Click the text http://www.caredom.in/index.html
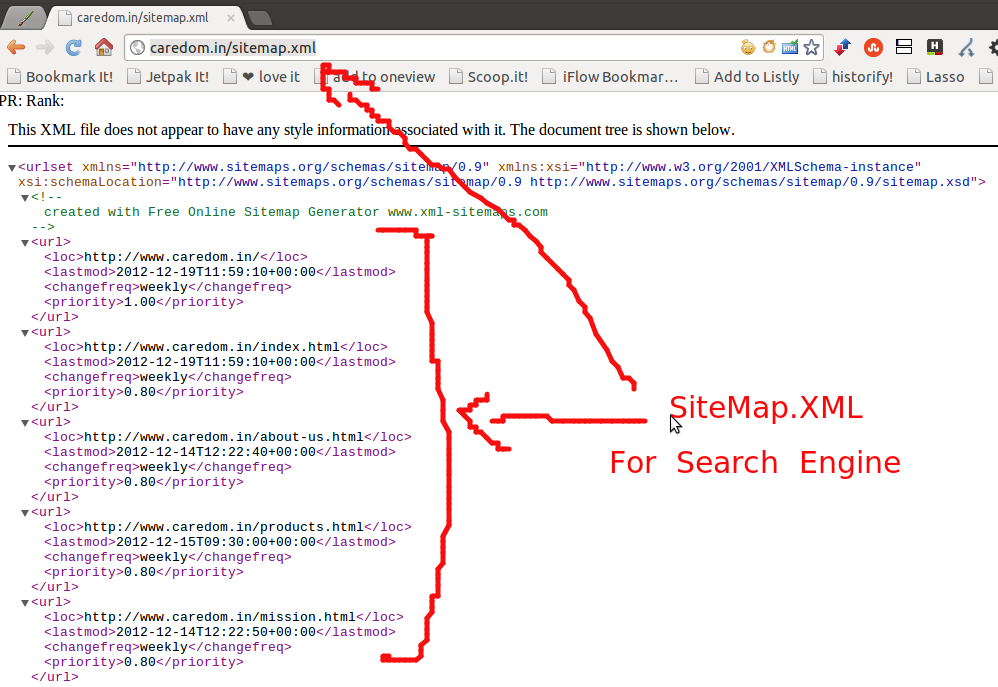The height and width of the screenshot is (687, 998). click(212, 347)
